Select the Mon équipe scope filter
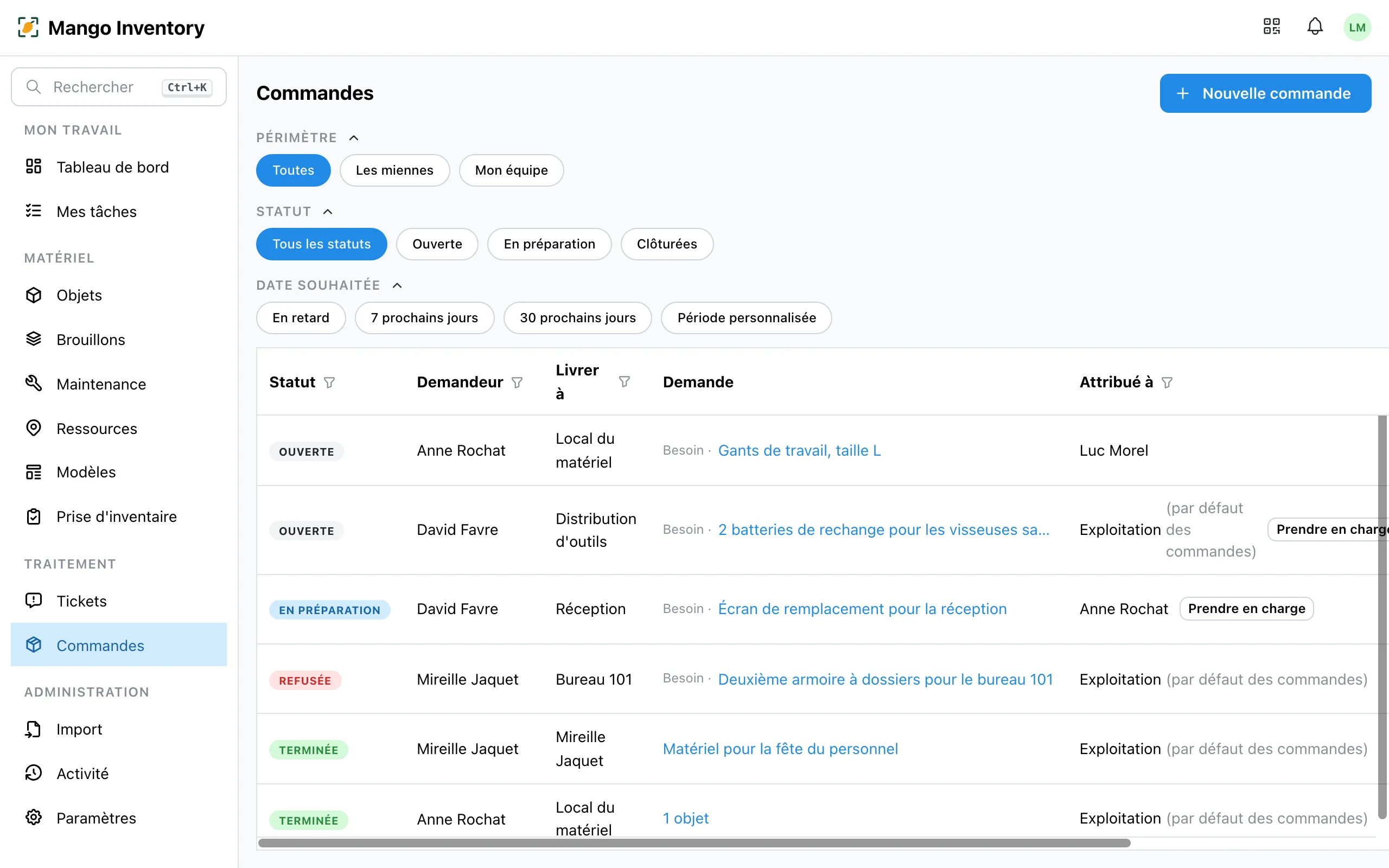Image resolution: width=1389 pixels, height=868 pixels. [x=512, y=170]
